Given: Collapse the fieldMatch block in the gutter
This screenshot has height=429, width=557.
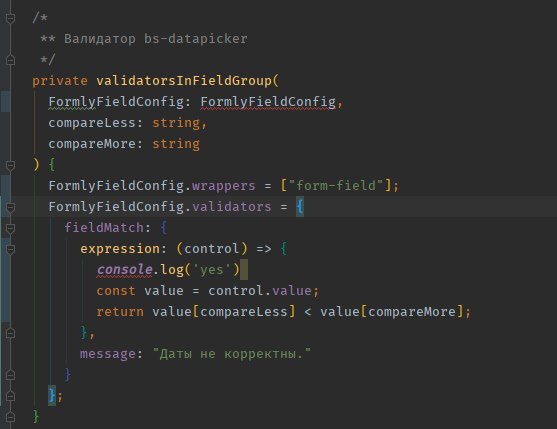Looking at the screenshot, I should pos(10,228).
